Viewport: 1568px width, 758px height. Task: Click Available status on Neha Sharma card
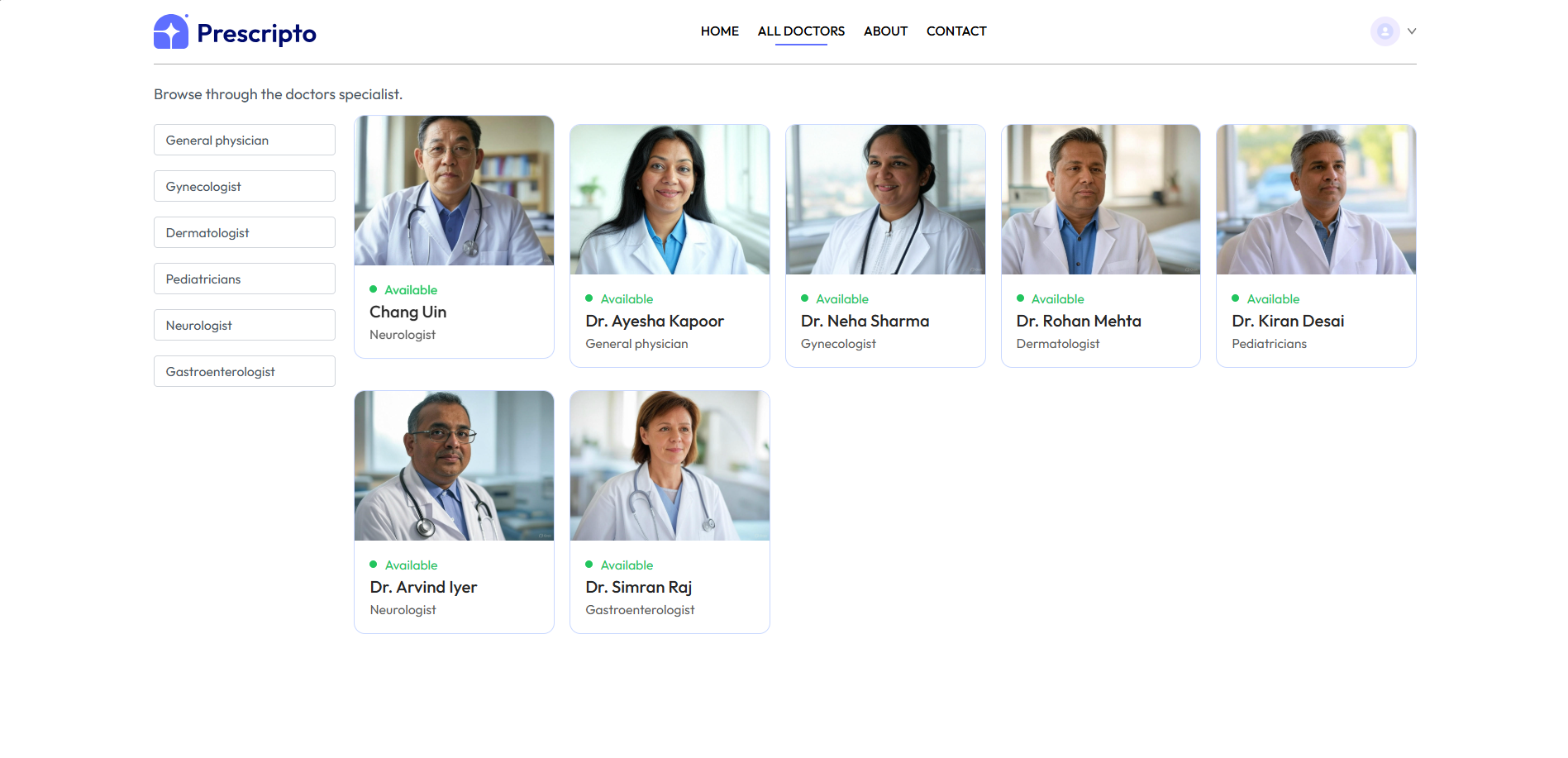(842, 299)
